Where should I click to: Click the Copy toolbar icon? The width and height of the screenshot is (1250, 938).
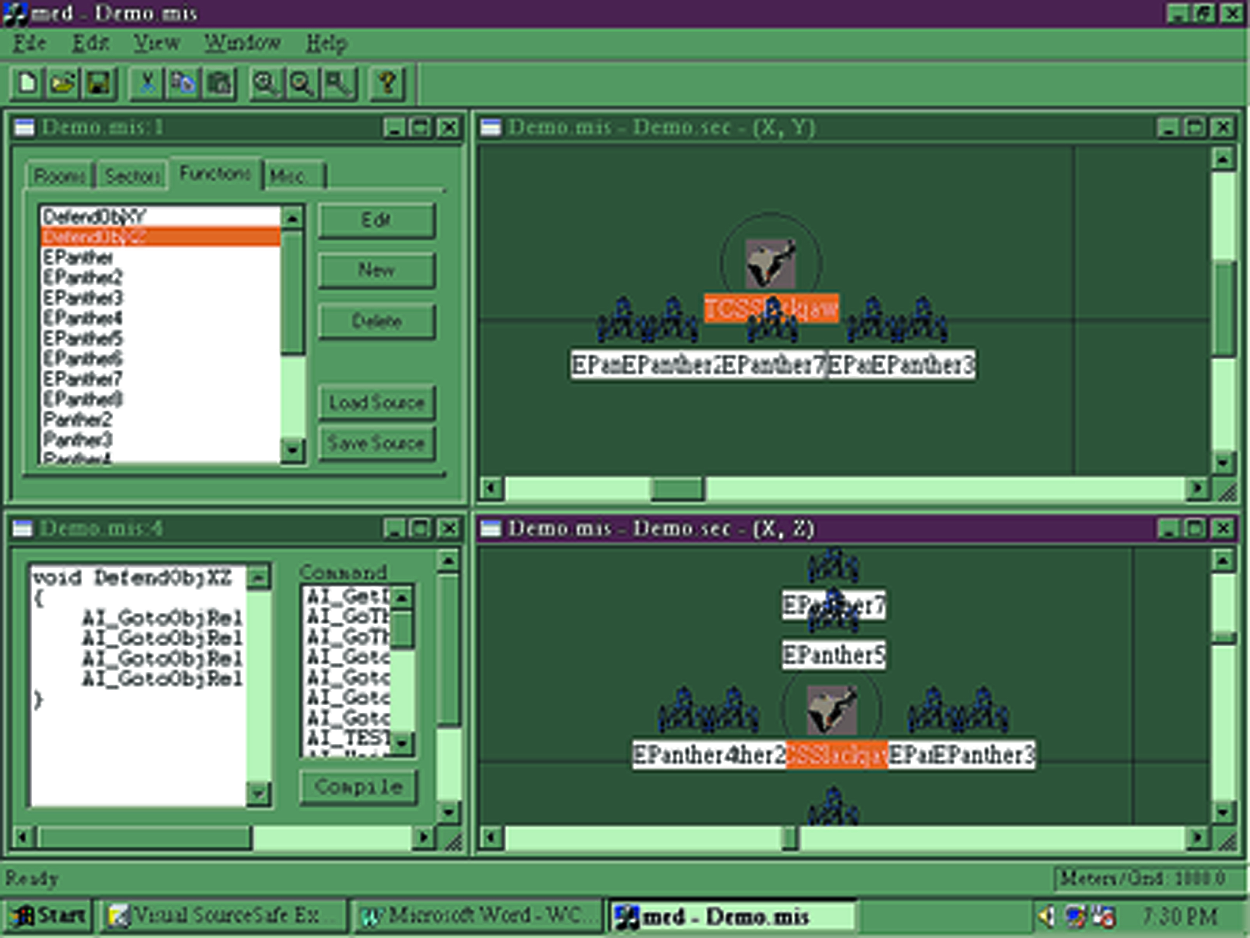183,84
